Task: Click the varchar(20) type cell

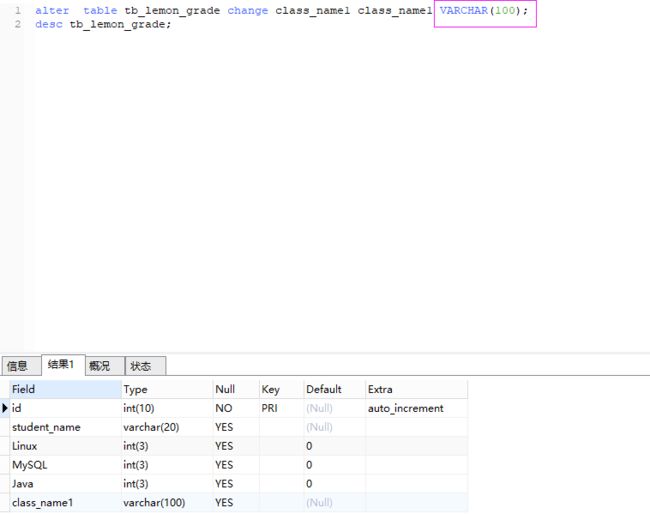Action: pos(167,427)
